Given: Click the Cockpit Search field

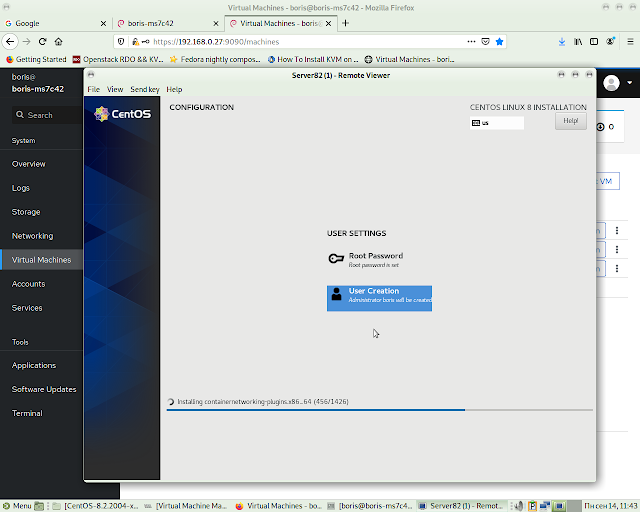Looking at the screenshot, I should (47, 115).
